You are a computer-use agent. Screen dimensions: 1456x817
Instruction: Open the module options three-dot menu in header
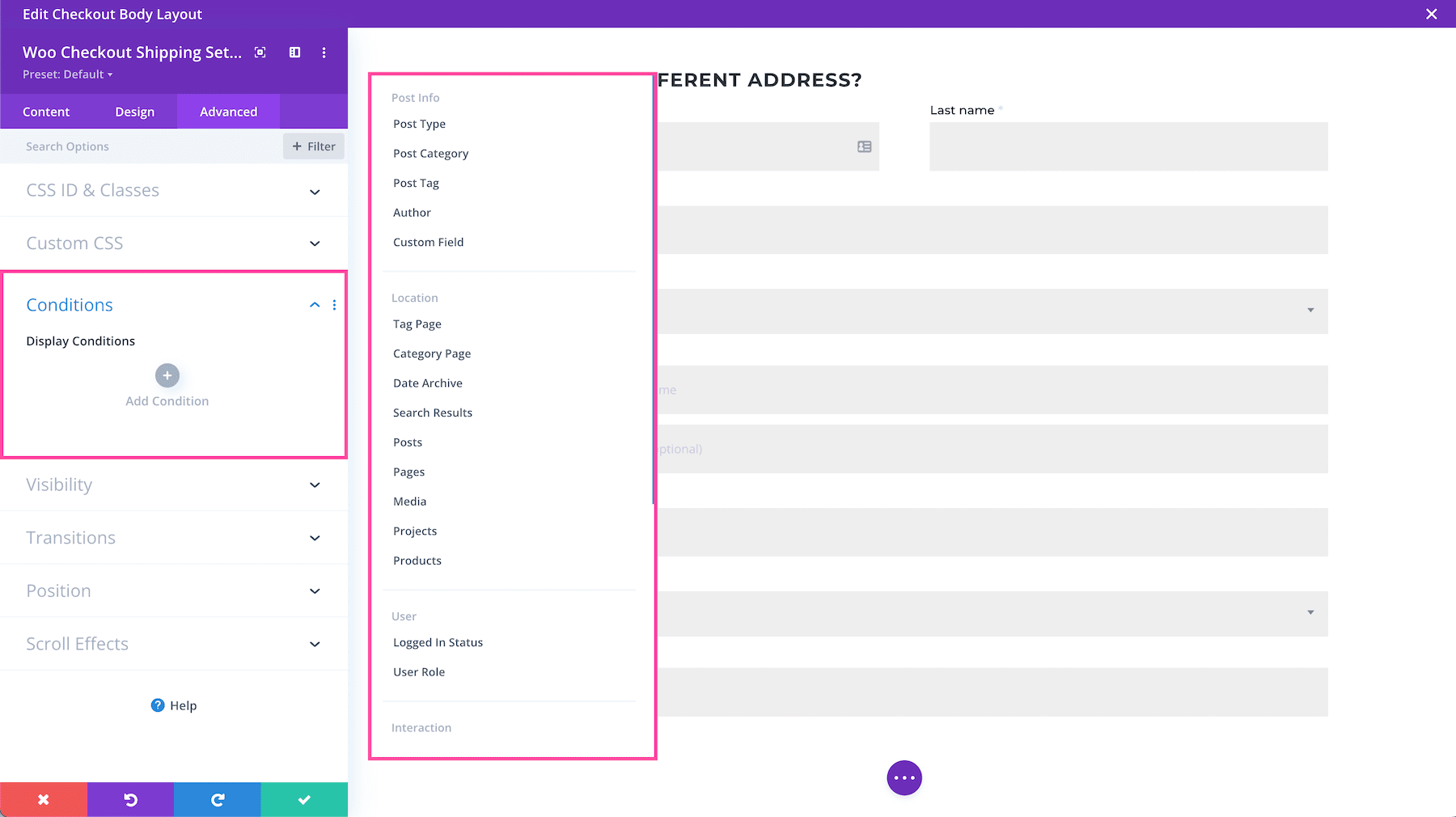[324, 53]
